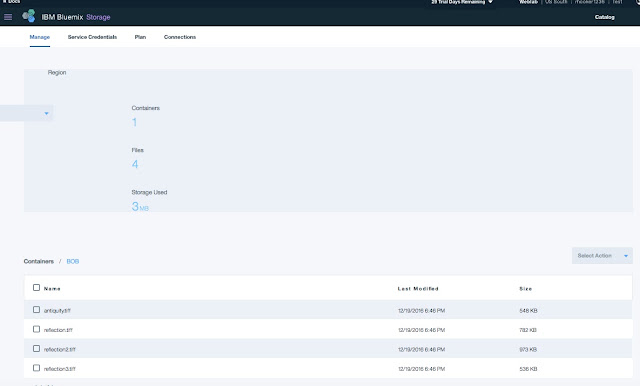Click the reflection3.tiff file name

60,369
